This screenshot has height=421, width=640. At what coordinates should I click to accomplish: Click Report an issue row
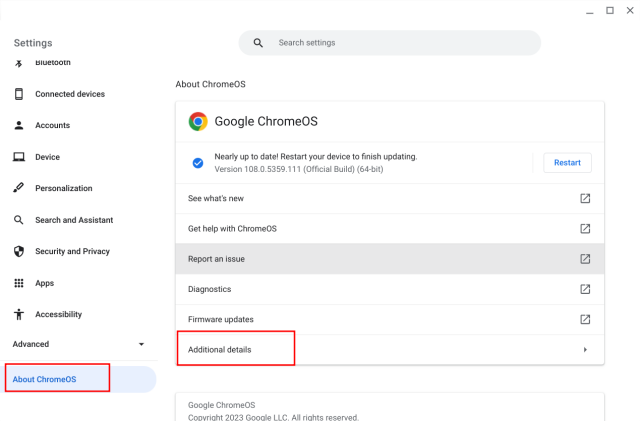(390, 259)
